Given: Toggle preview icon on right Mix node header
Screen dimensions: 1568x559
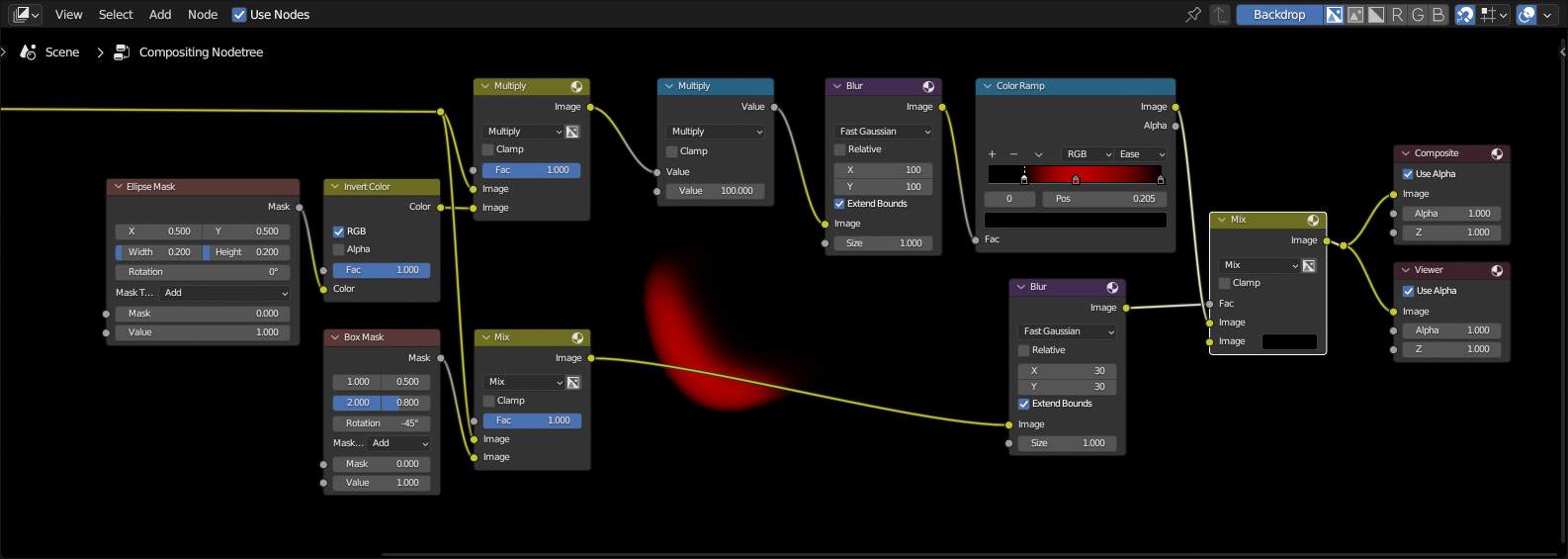Looking at the screenshot, I should (1313, 220).
